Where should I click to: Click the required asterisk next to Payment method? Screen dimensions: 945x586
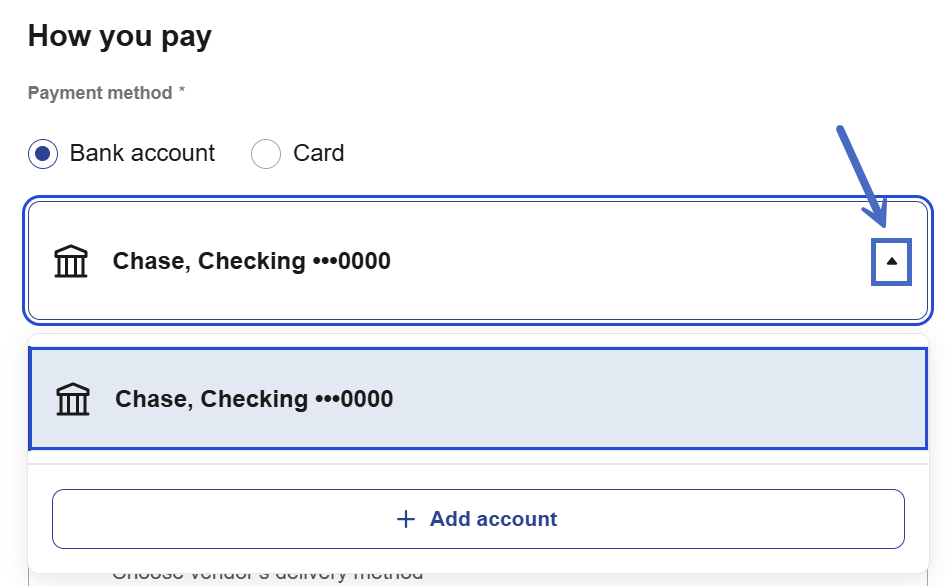click(x=182, y=92)
